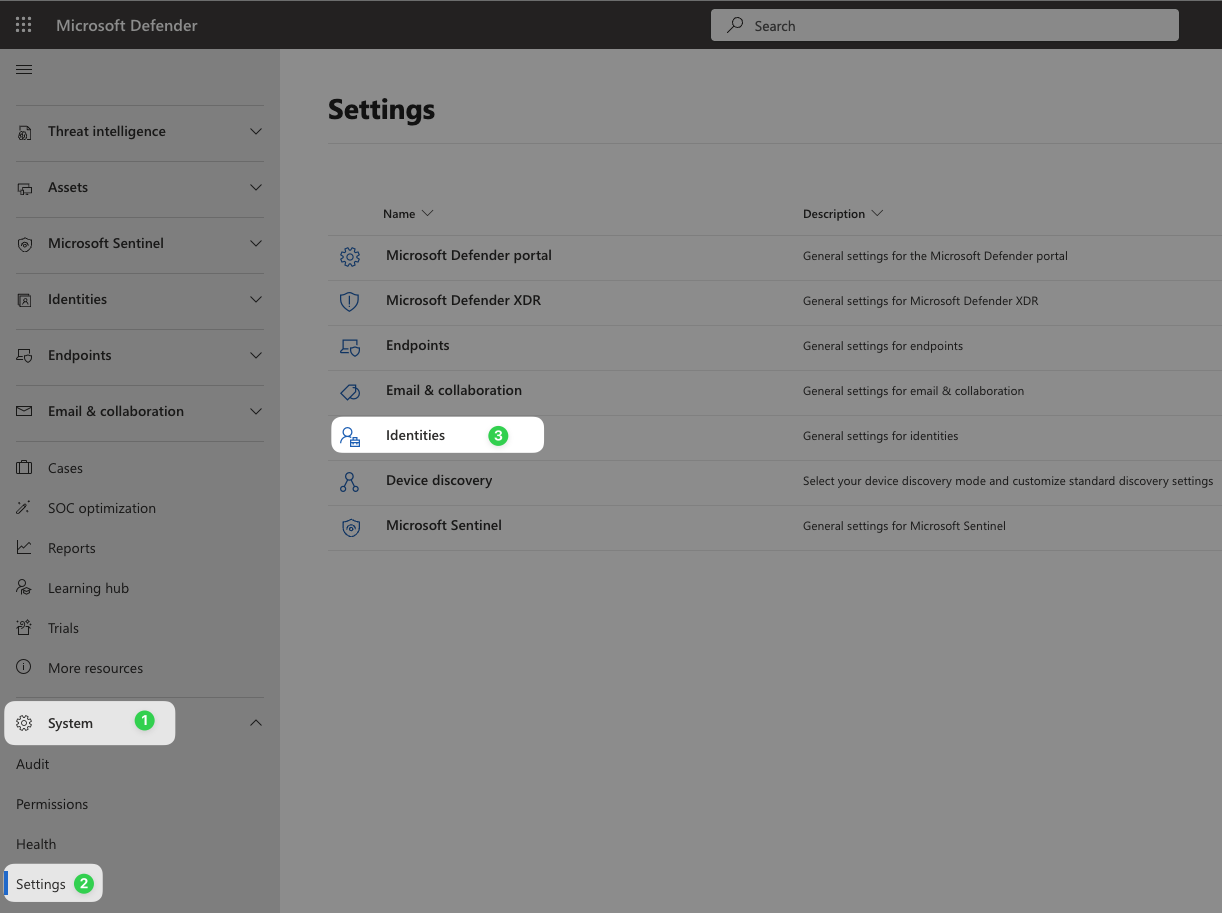Click the Email & collaboration envelope icon in sidebar
The image size is (1222, 913).
coord(25,412)
